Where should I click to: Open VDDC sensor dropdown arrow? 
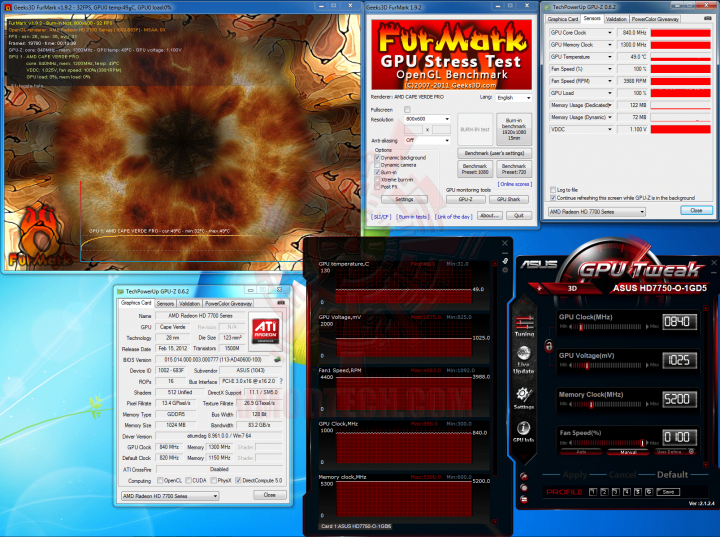click(x=610, y=130)
